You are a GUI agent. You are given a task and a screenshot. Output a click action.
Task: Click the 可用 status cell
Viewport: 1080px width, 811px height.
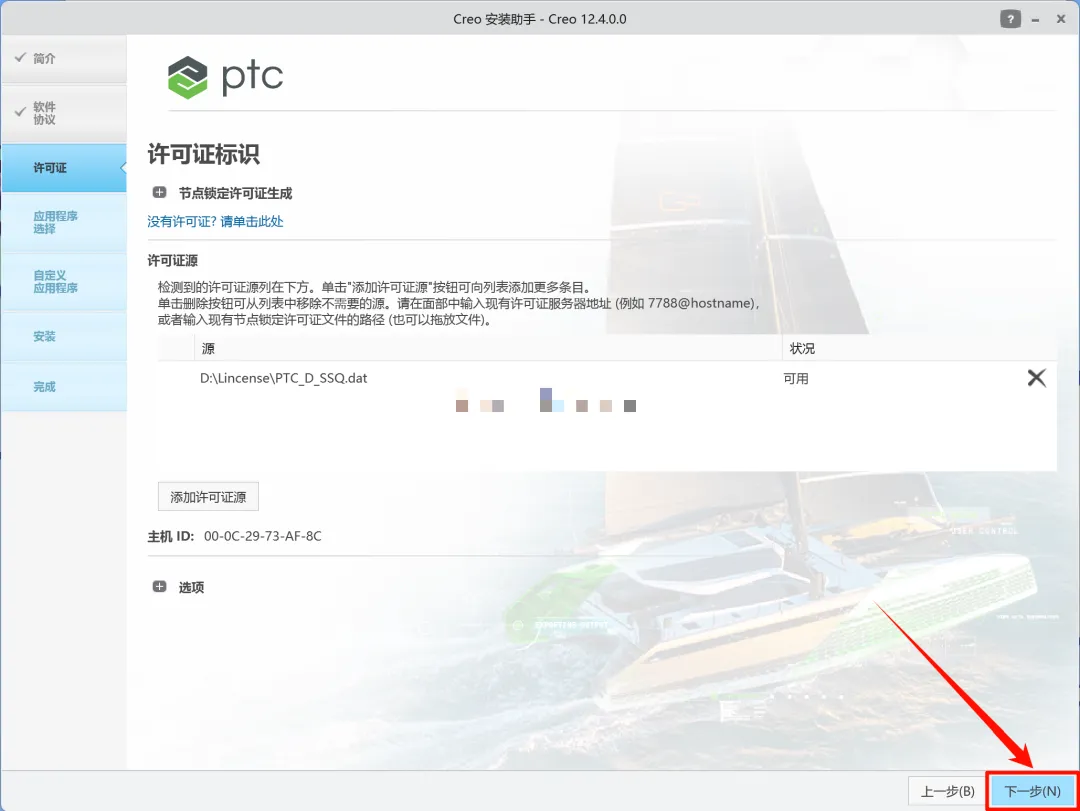point(796,379)
